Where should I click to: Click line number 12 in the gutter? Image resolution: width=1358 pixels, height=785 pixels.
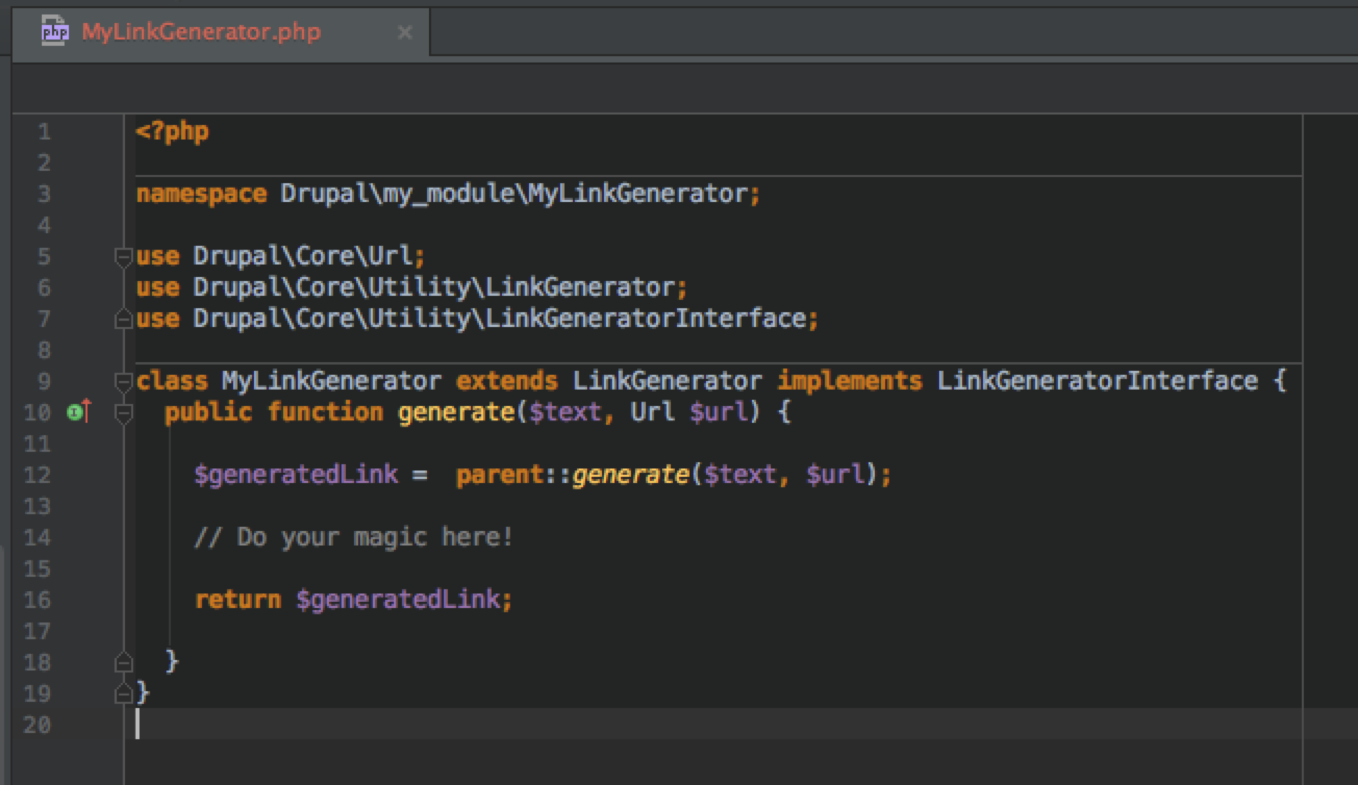37,474
